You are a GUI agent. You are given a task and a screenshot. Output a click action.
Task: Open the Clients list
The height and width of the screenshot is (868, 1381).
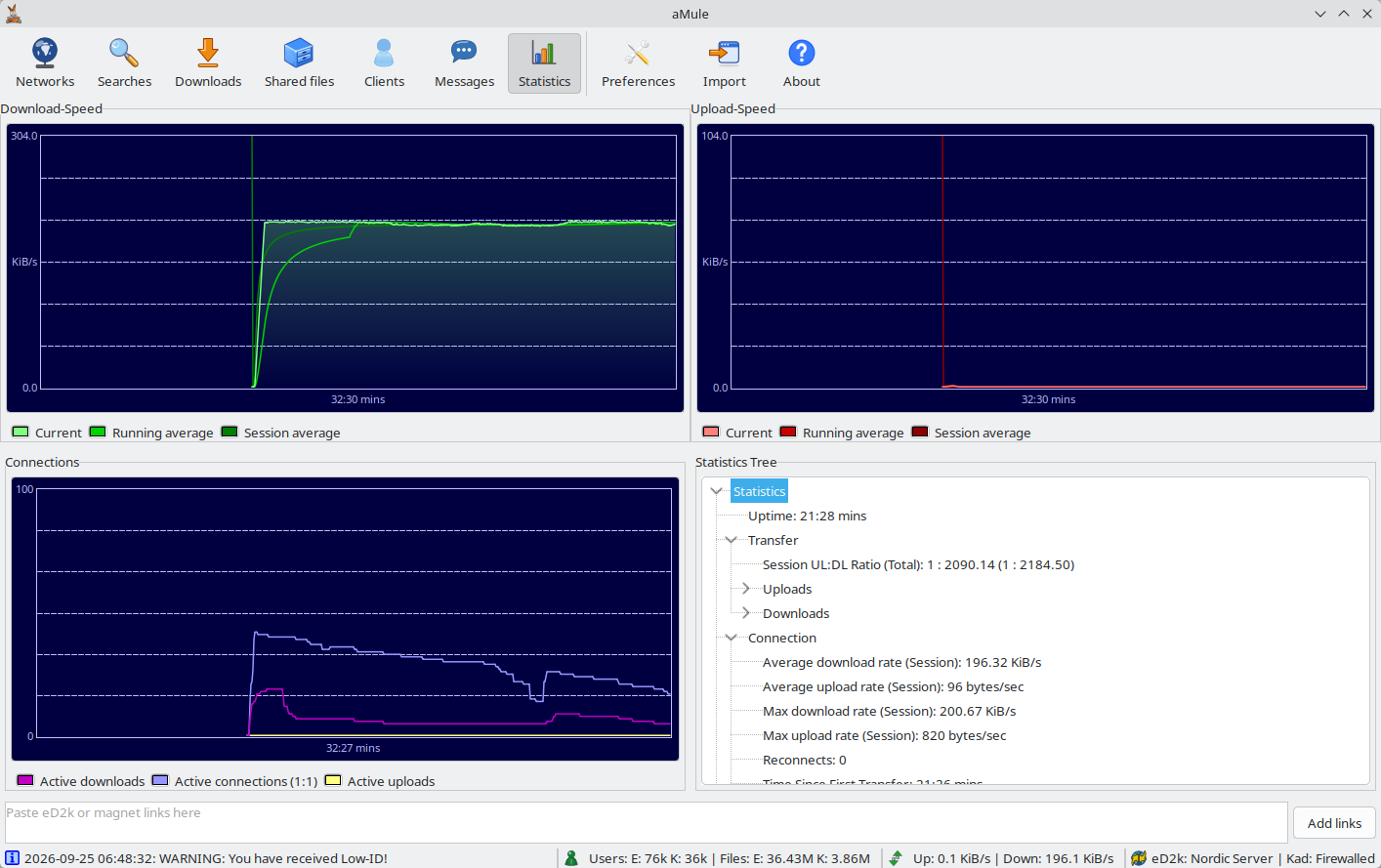click(384, 63)
